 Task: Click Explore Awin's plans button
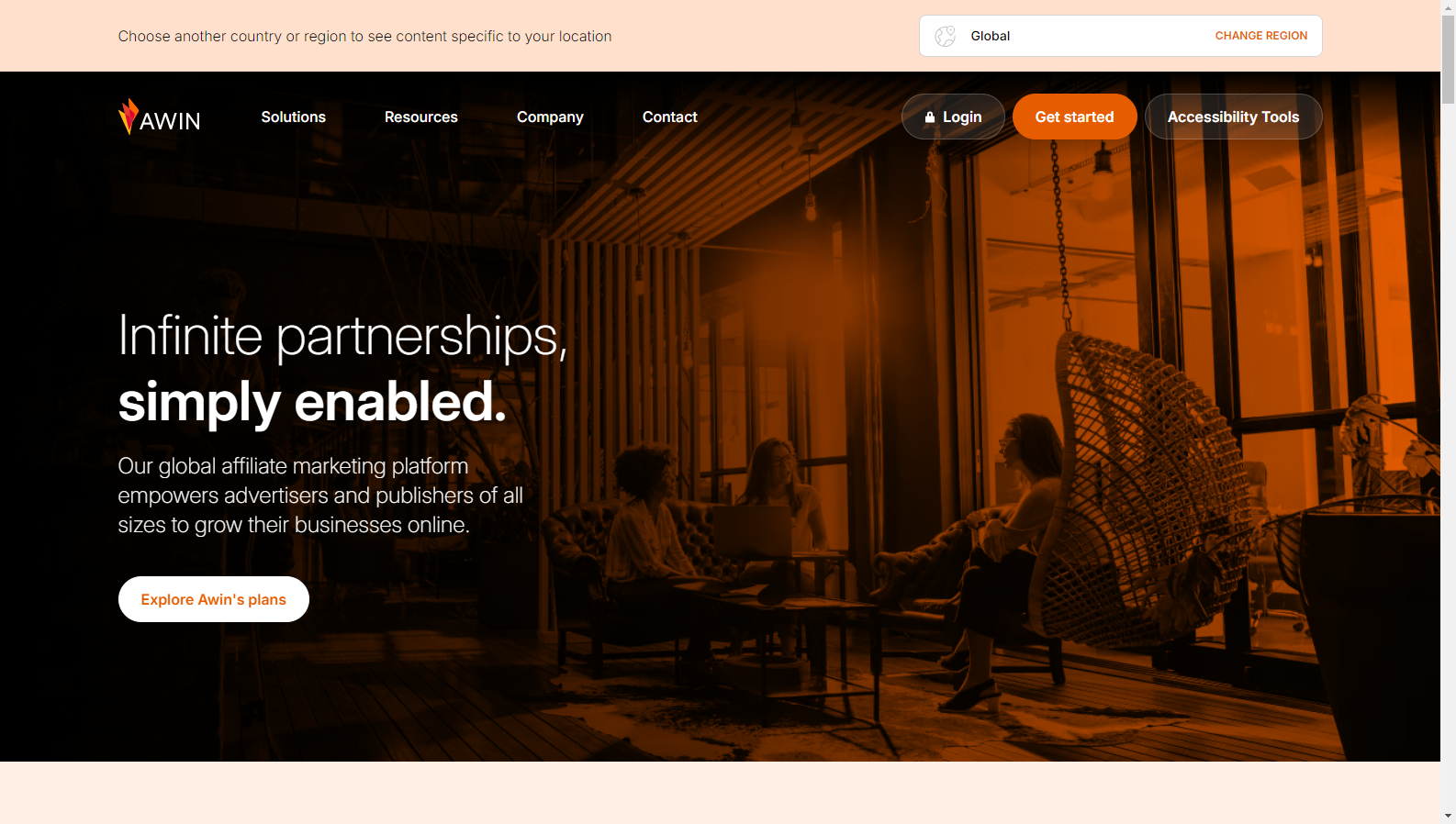click(x=213, y=599)
